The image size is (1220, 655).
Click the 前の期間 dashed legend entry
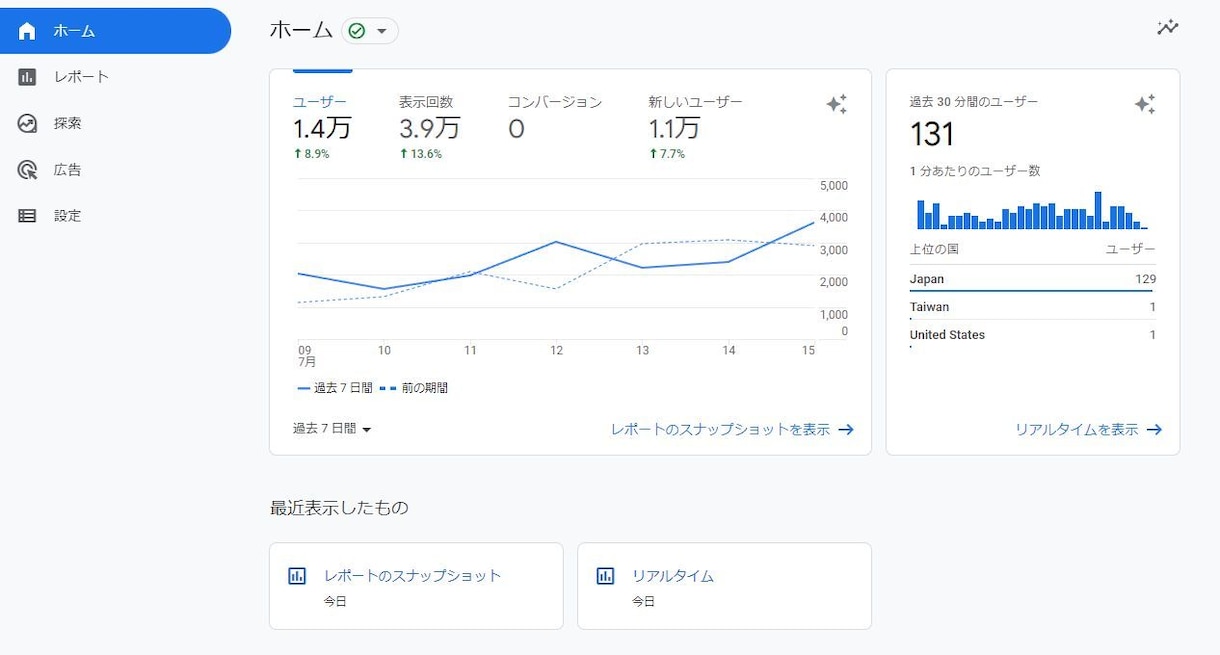click(413, 388)
